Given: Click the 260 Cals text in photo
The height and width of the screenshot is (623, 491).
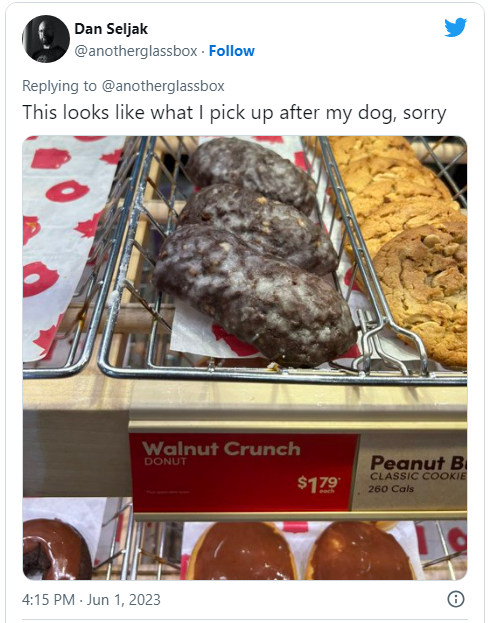Looking at the screenshot, I should pos(391,489).
